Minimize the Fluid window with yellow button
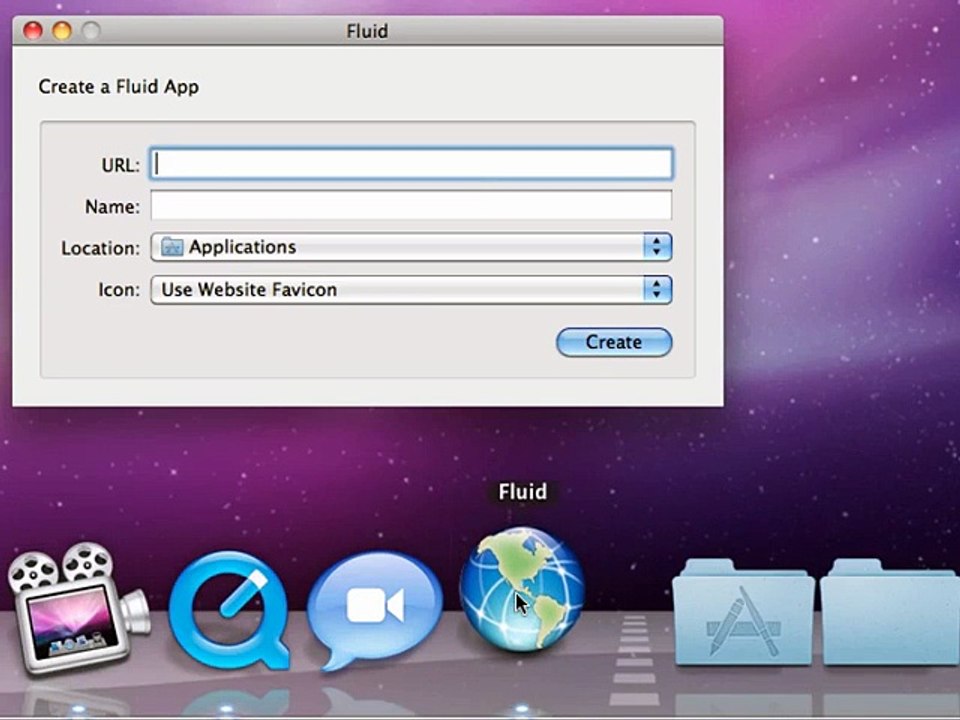Image resolution: width=960 pixels, height=720 pixels. [x=62, y=31]
